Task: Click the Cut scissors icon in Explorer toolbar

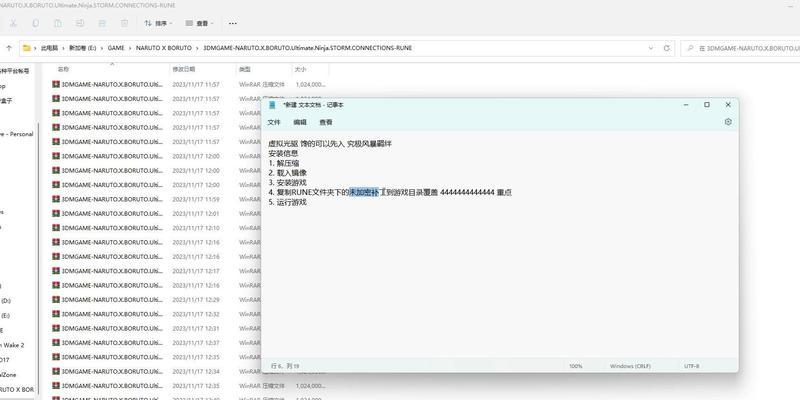Action: point(13,23)
